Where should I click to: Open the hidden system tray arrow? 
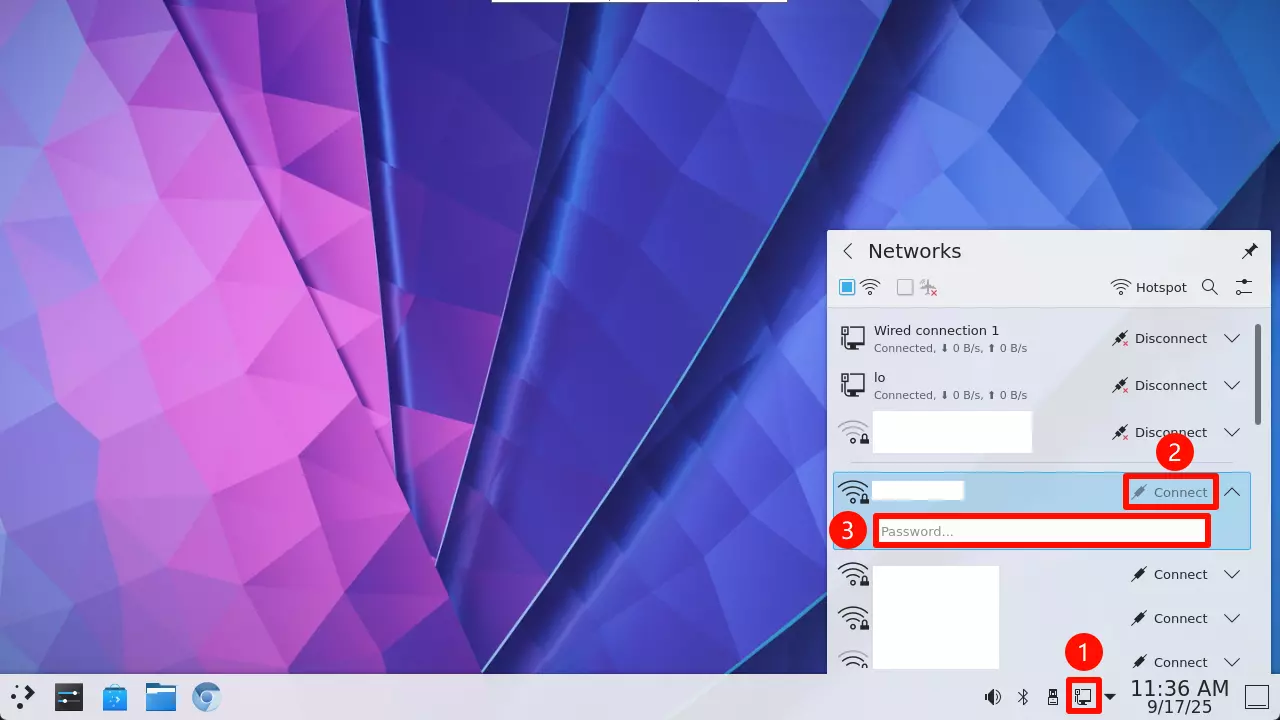(1110, 697)
